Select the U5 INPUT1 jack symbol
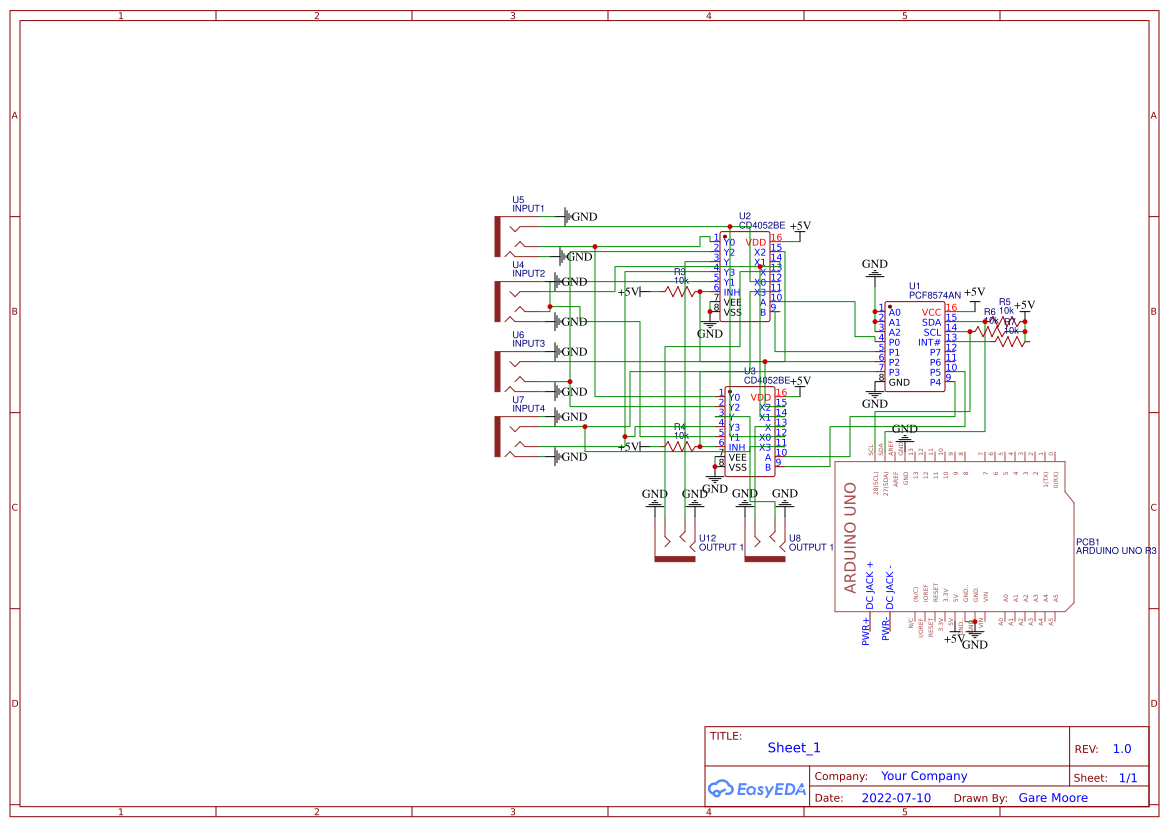 tap(498, 236)
